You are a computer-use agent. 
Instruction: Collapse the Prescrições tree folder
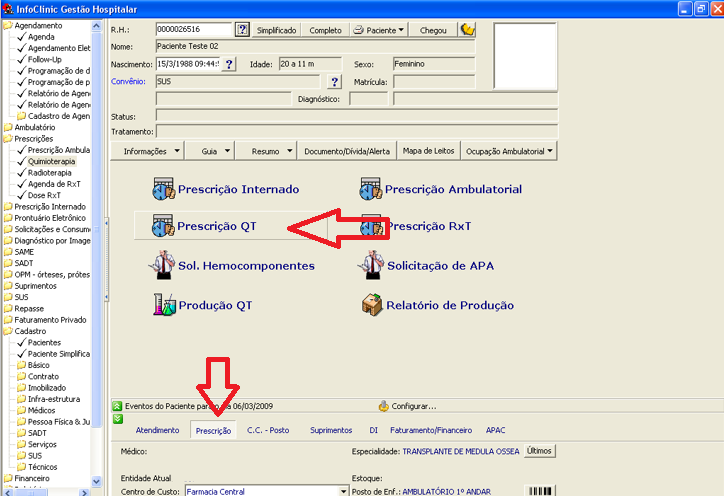(x=8, y=139)
